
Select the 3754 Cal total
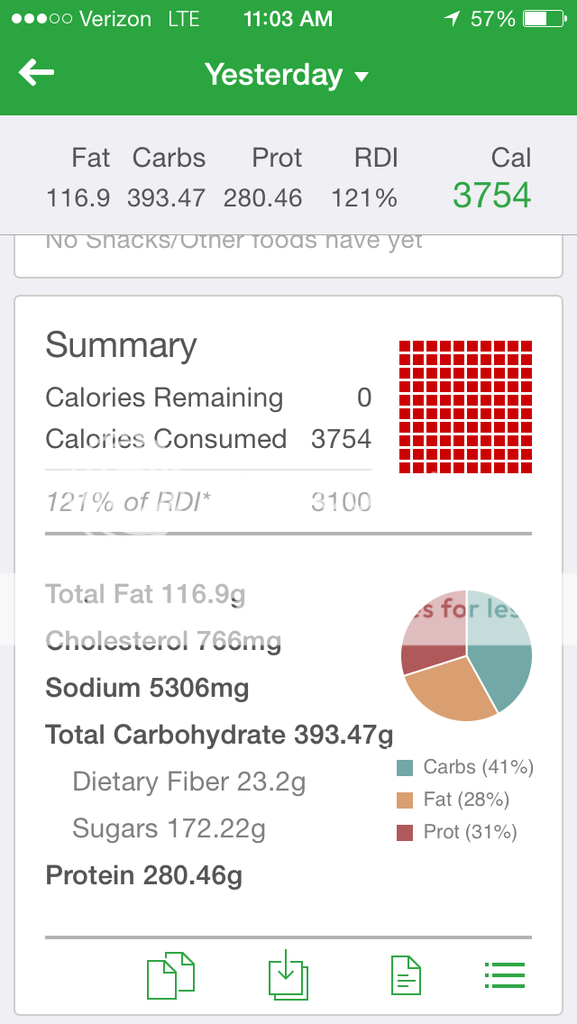[492, 195]
